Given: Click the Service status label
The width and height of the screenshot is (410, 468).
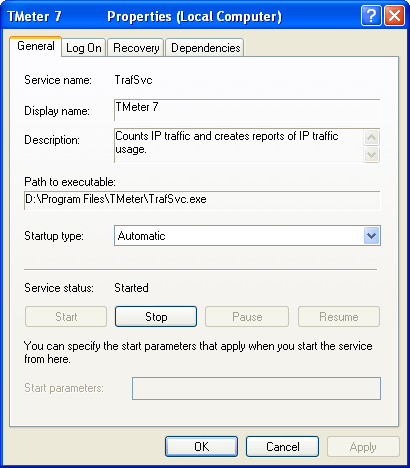Looking at the screenshot, I should point(59,288).
